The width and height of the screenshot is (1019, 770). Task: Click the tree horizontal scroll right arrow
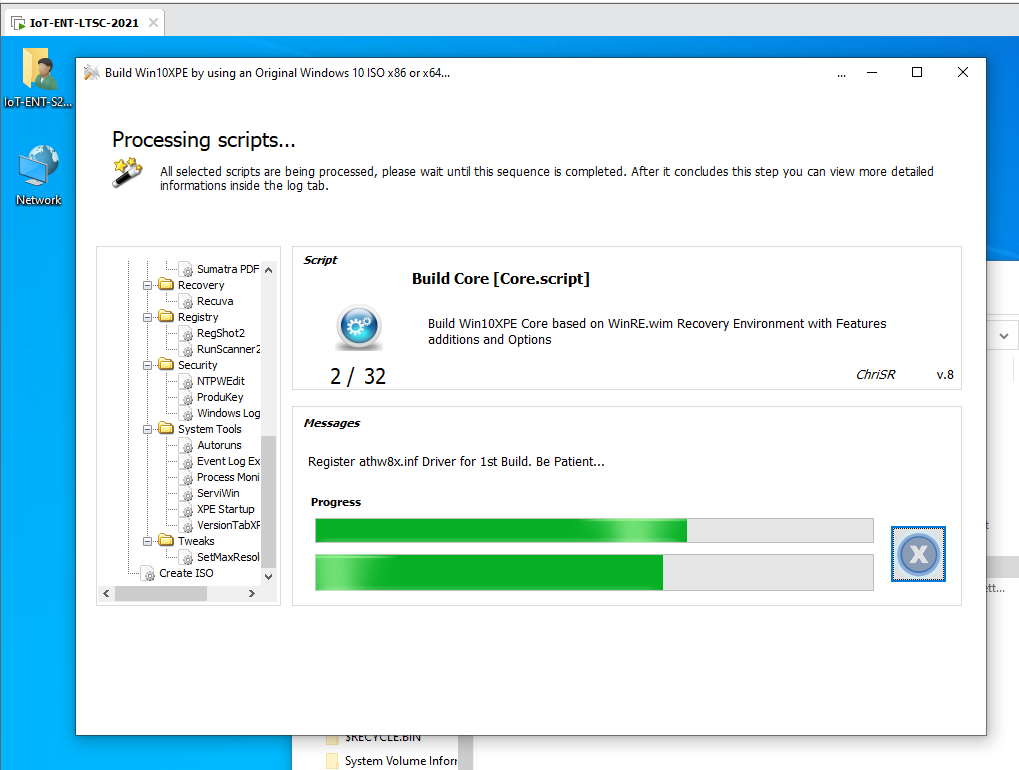pos(252,593)
